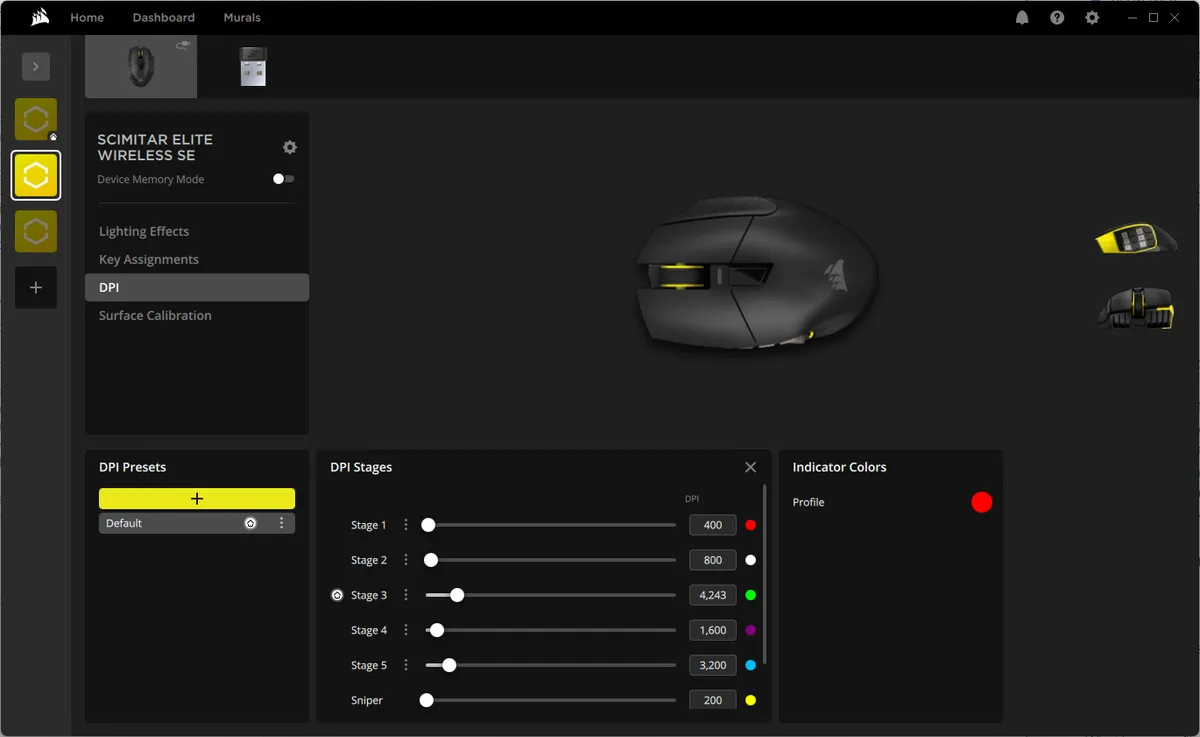Select the yellow highlighted profile hexagon

pos(35,175)
